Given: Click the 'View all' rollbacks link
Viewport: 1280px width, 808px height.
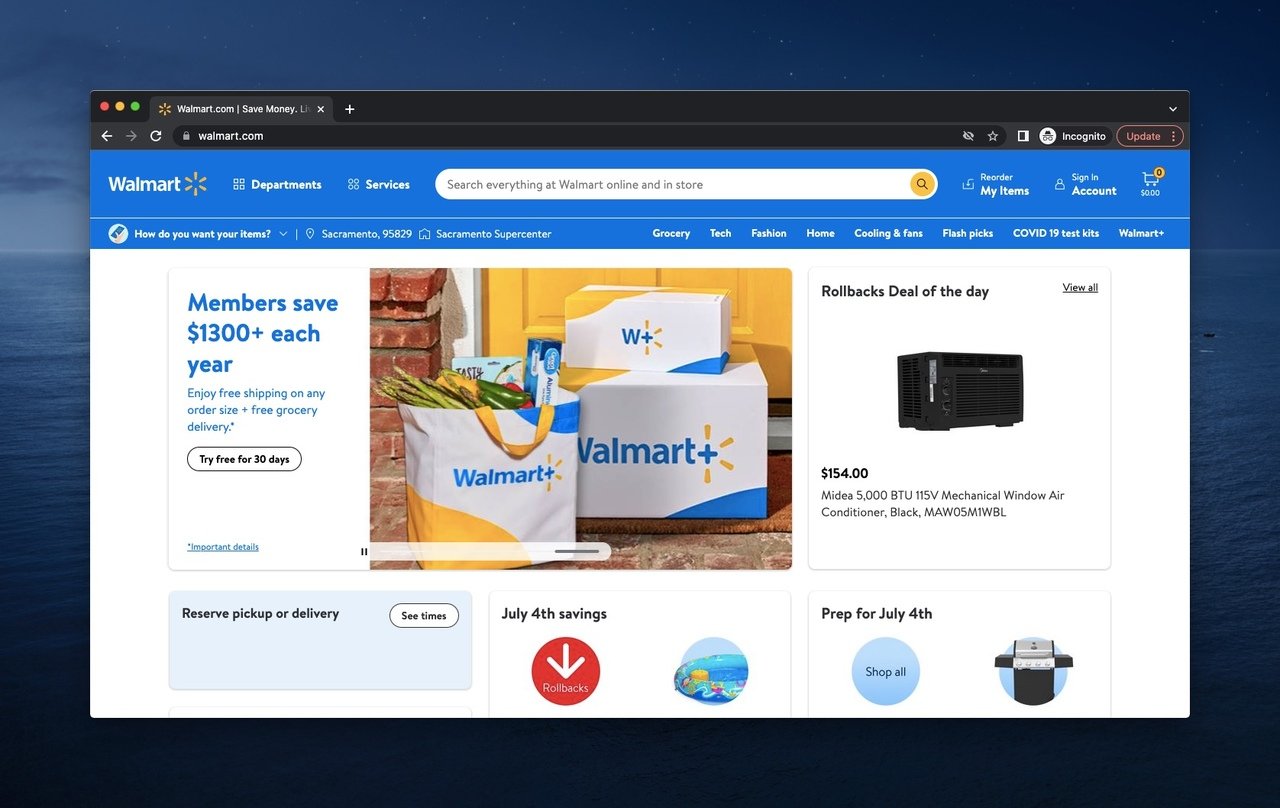Looking at the screenshot, I should (1079, 288).
